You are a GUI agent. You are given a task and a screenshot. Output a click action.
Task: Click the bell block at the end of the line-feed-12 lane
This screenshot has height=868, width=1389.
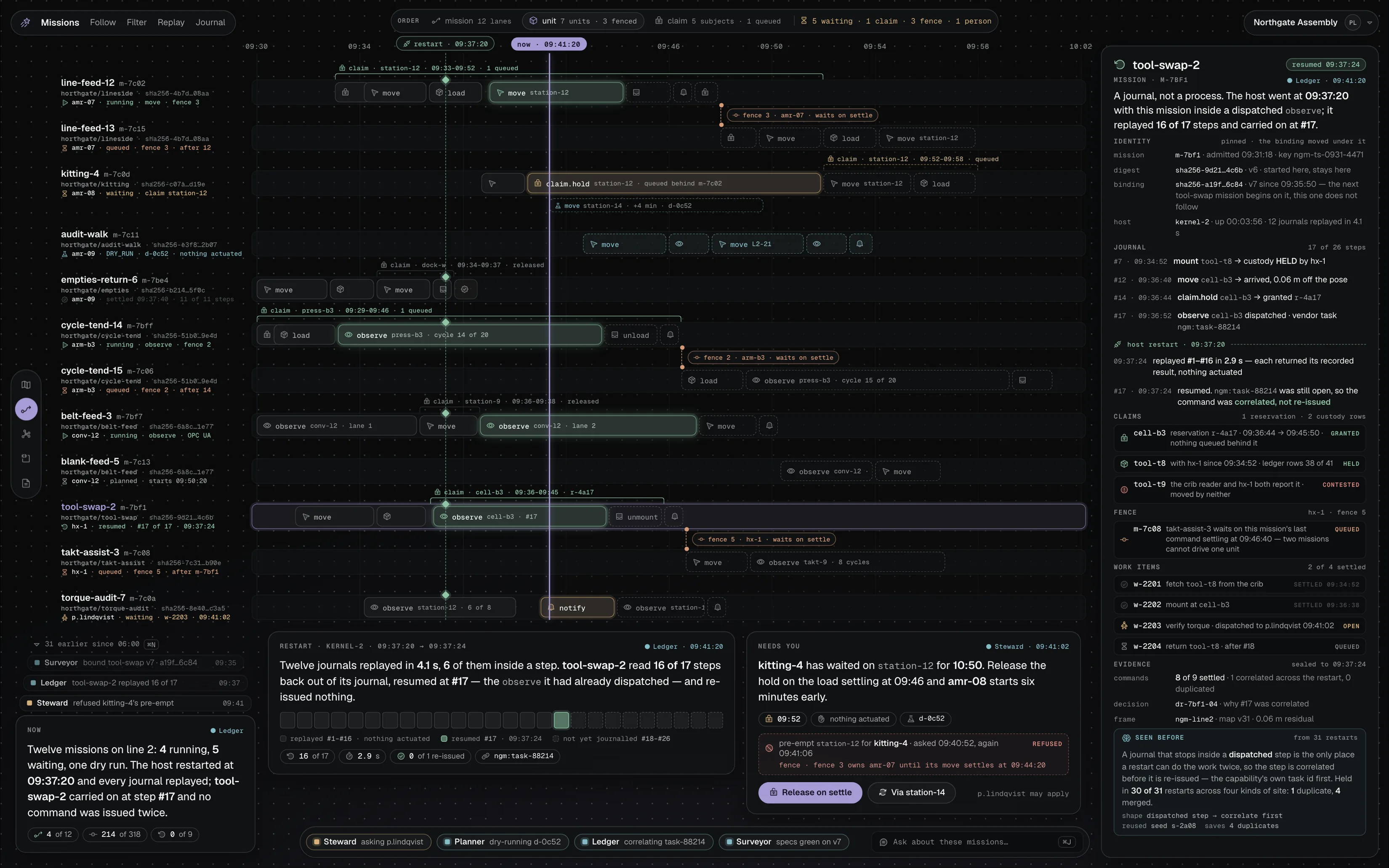[x=682, y=93]
